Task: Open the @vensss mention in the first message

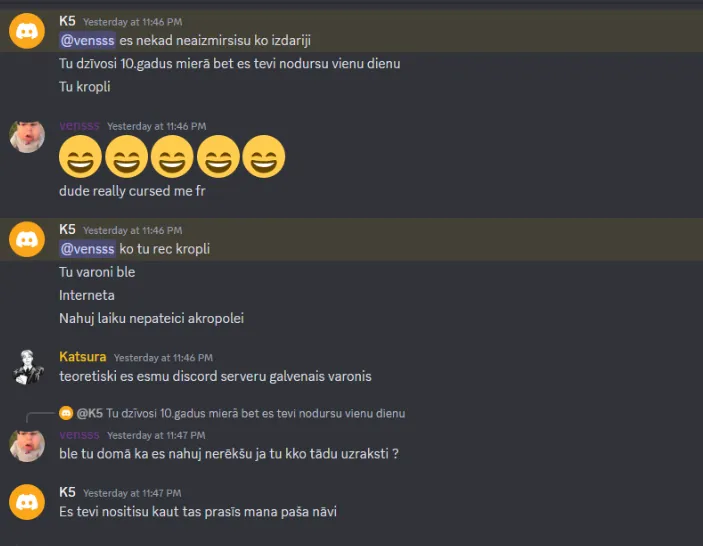Action: click(87, 40)
